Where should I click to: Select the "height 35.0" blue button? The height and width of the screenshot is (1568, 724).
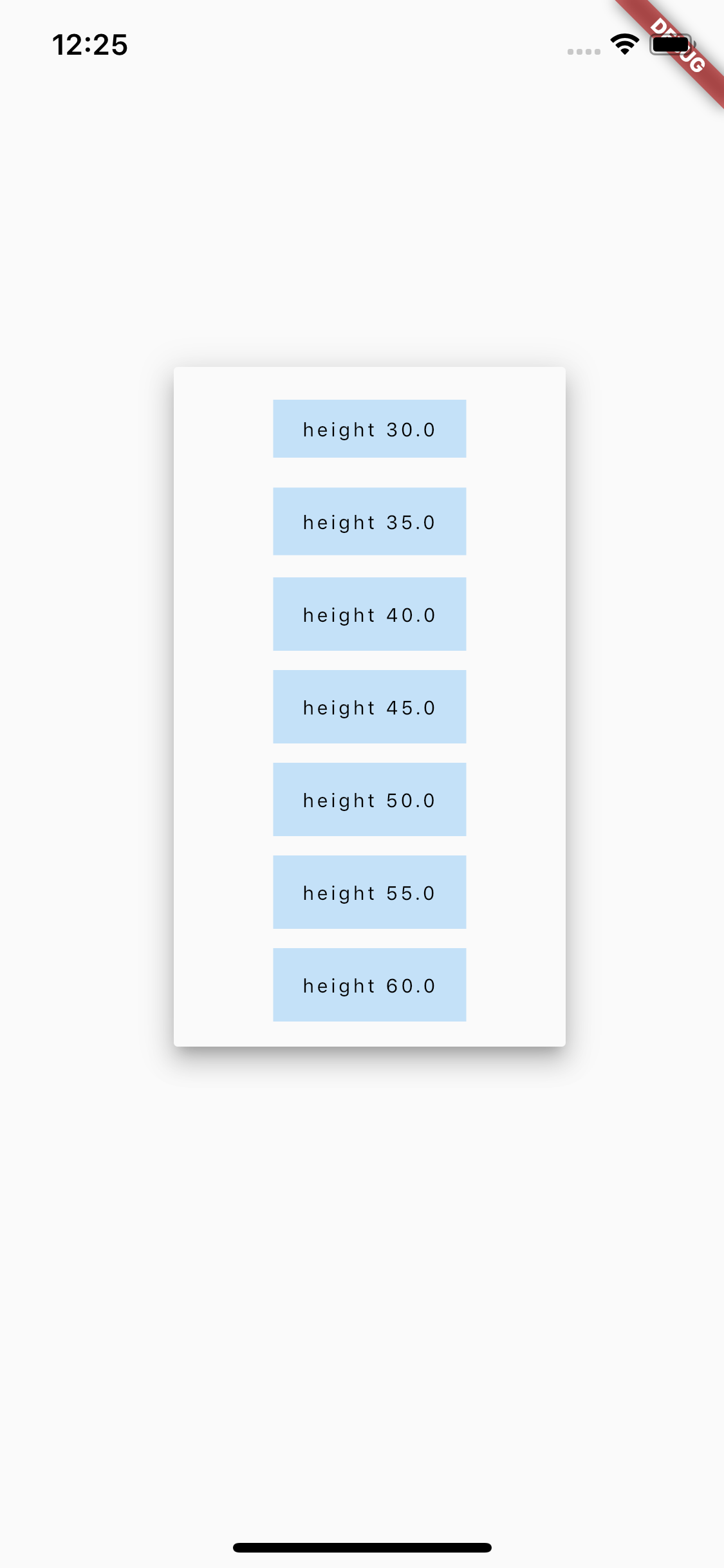(x=369, y=521)
